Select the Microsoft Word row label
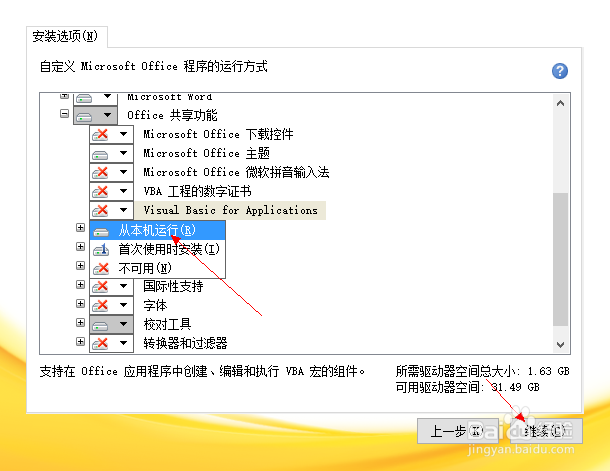 pos(170,97)
